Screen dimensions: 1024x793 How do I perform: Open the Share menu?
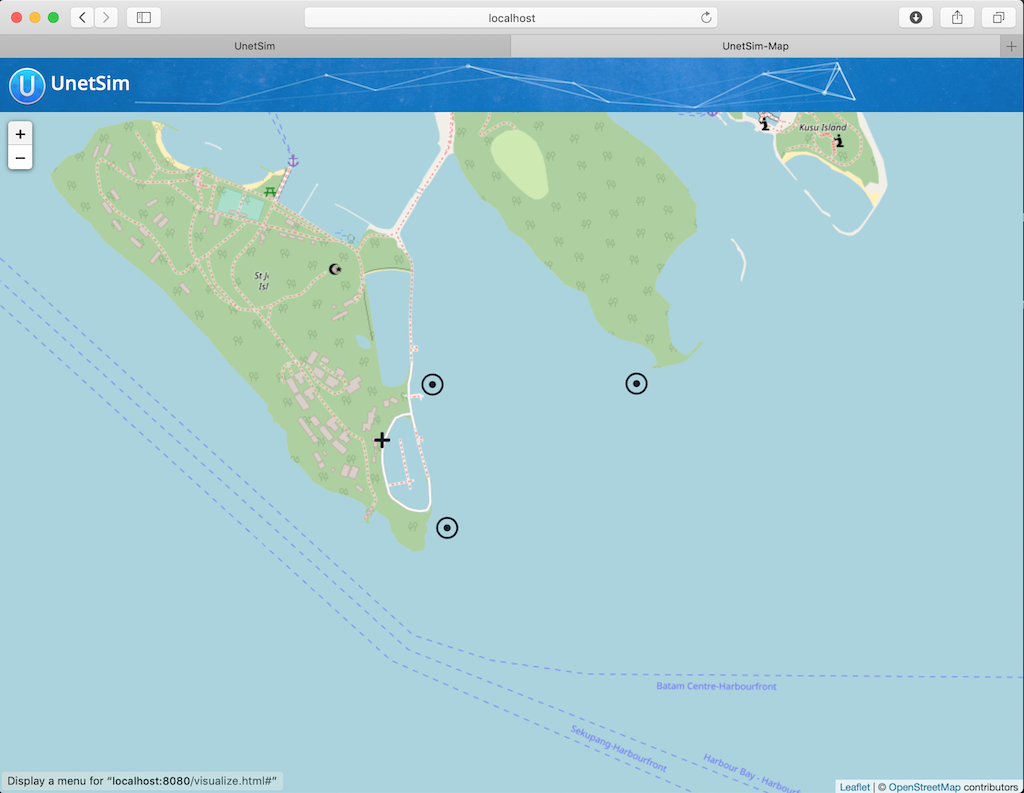coord(957,18)
